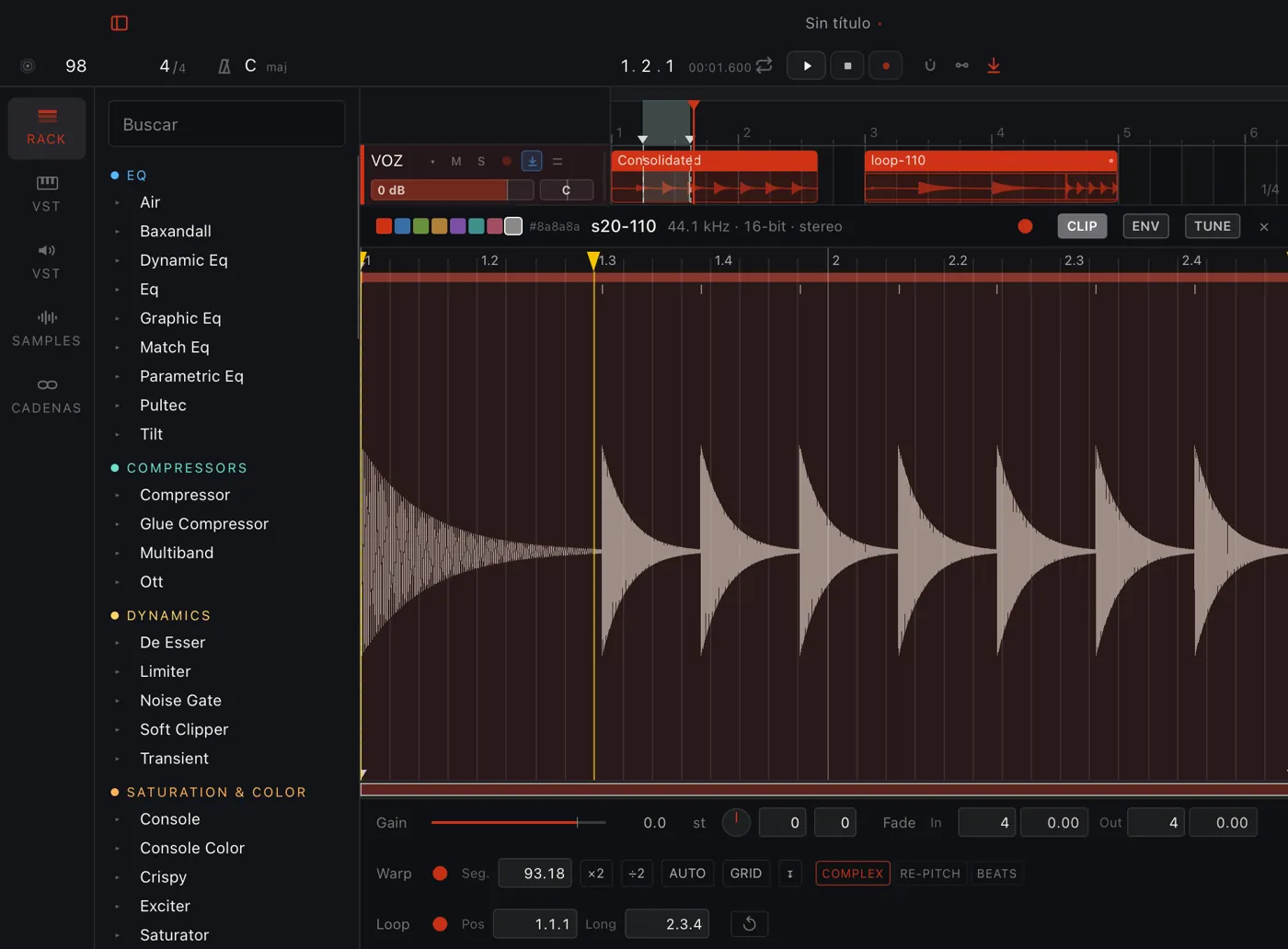Image resolution: width=1288 pixels, height=949 pixels.
Task: Halve the segment tempo with ÷2
Action: coord(637,874)
